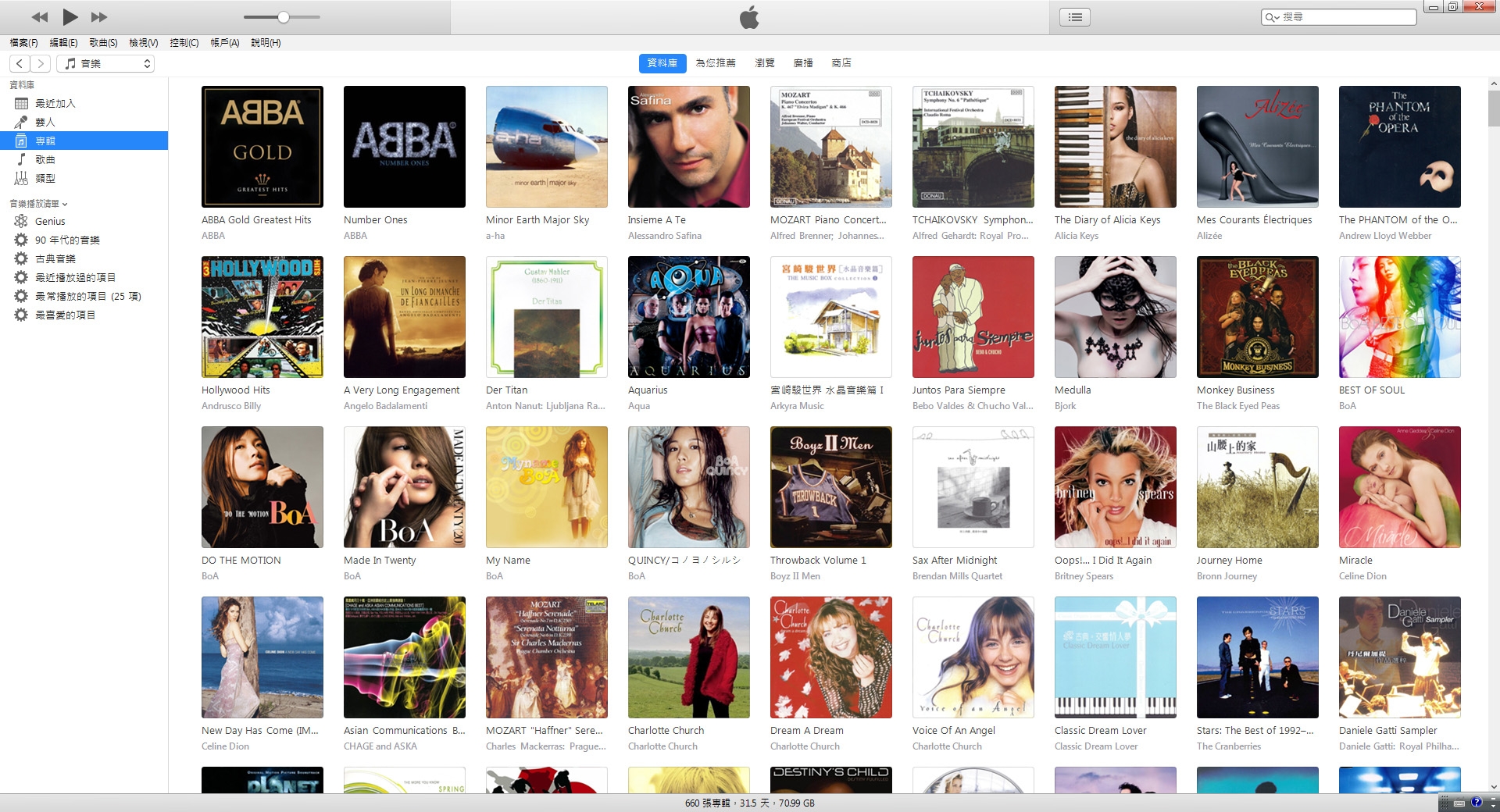Click the Sax After Midnight album title
Screen dimensions: 1500x812
(x=955, y=561)
